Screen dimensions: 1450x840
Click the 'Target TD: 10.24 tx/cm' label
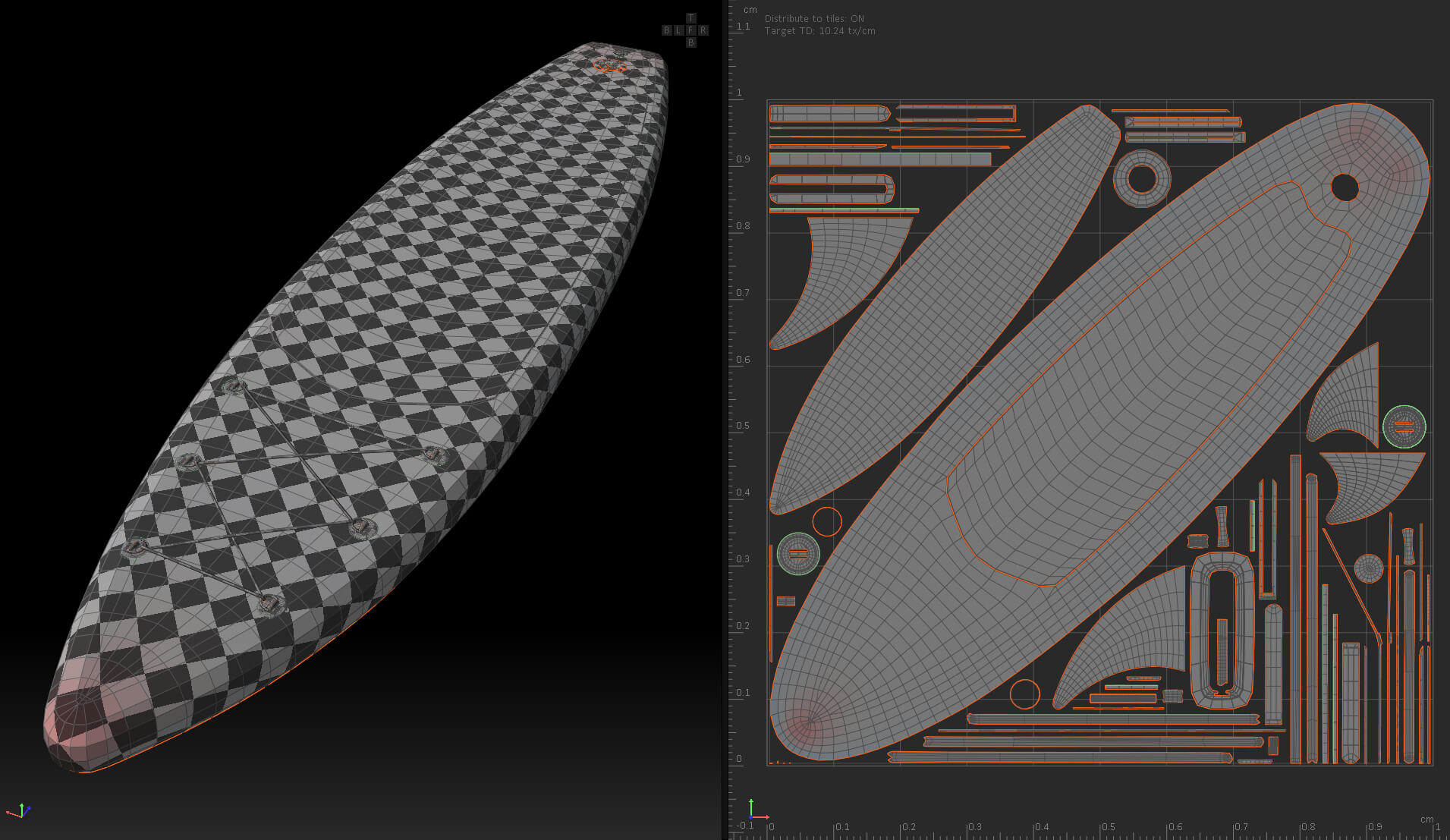(x=819, y=31)
